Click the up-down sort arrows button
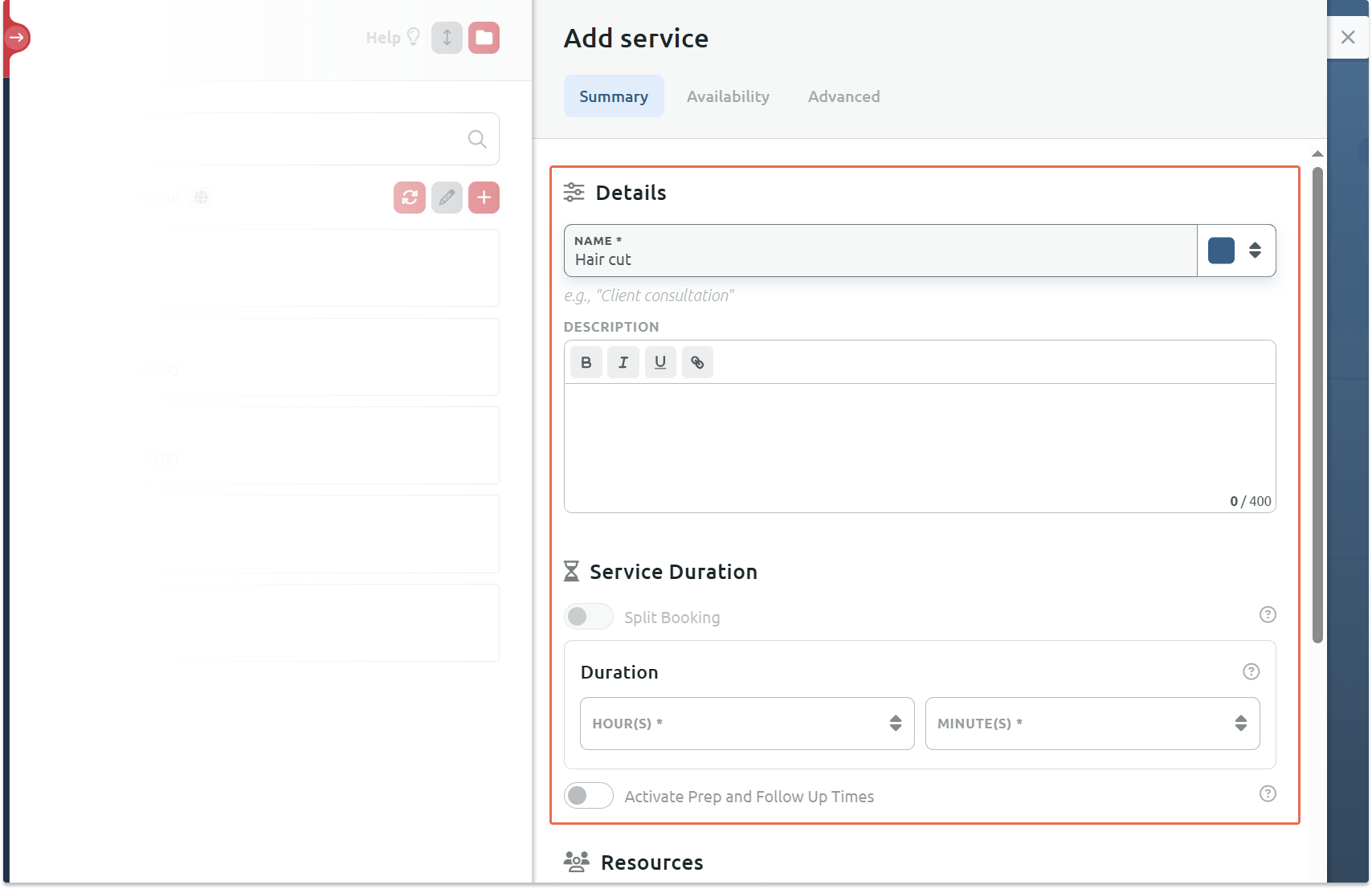 click(447, 38)
